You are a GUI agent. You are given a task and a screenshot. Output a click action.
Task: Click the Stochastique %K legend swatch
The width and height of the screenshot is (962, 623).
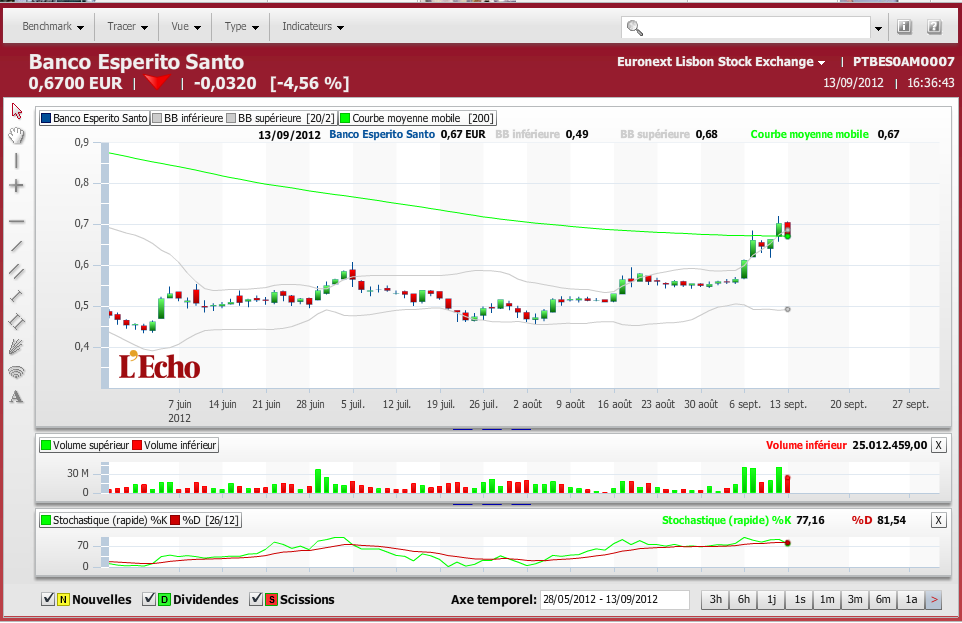click(x=46, y=520)
